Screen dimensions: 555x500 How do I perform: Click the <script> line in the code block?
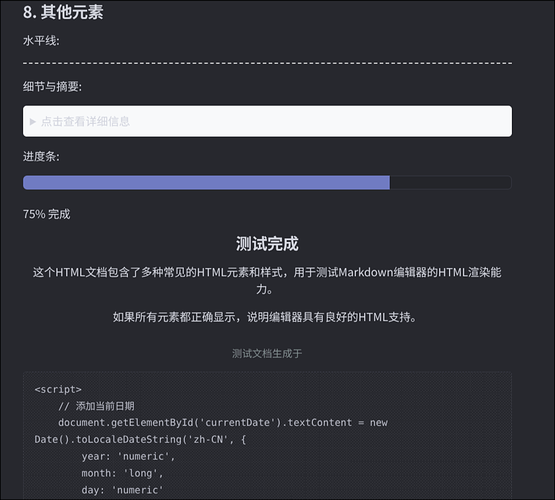[x=58, y=389]
